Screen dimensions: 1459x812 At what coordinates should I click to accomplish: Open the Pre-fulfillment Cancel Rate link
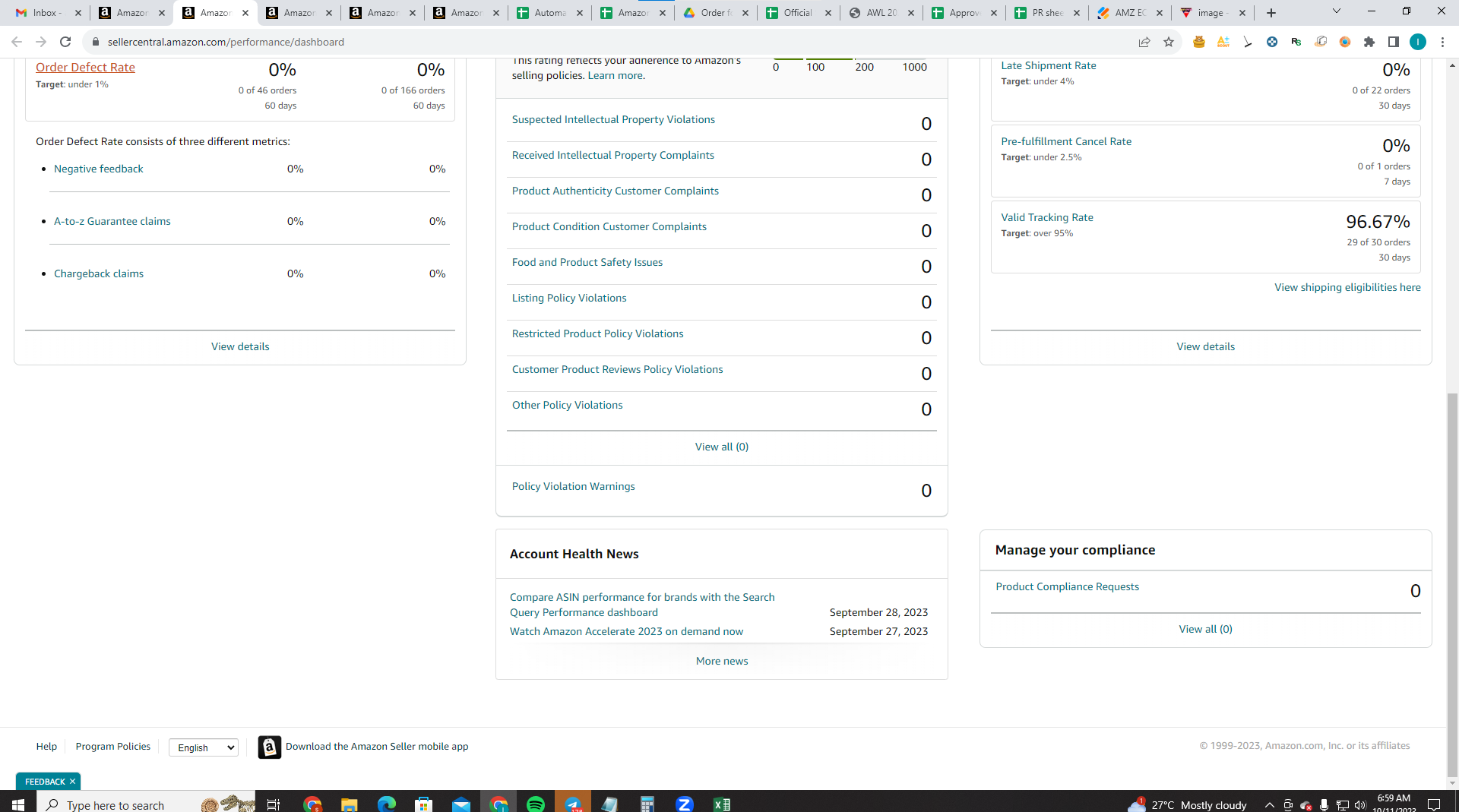tap(1066, 141)
